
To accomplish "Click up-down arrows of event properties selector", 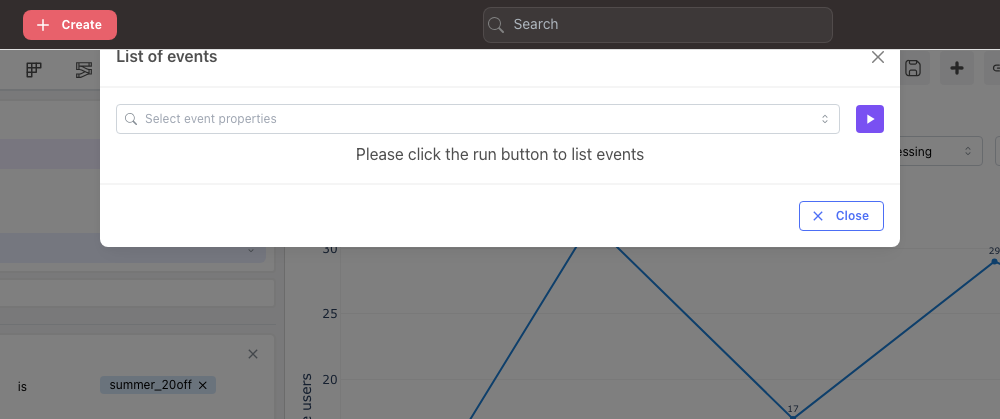I will pyautogui.click(x=825, y=119).
